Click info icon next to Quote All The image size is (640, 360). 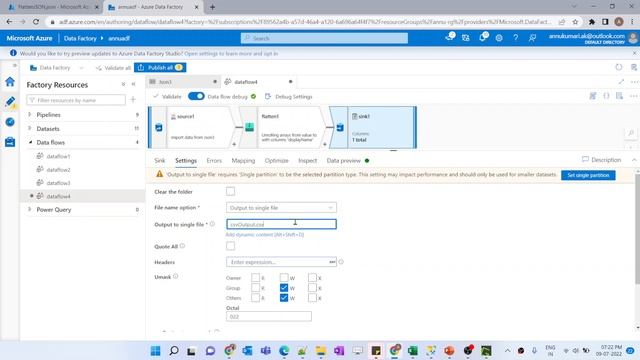click(x=182, y=246)
